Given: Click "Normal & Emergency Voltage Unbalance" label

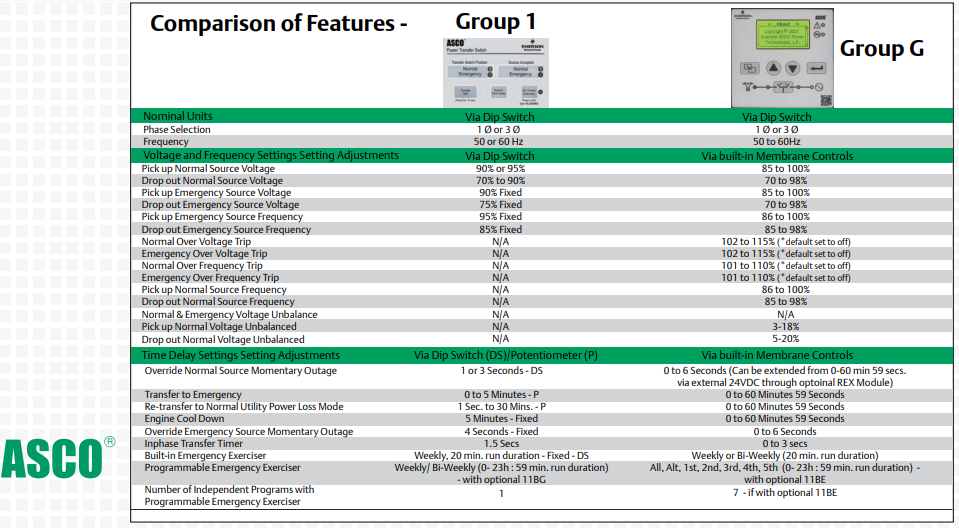Looking at the screenshot, I should click(229, 314).
